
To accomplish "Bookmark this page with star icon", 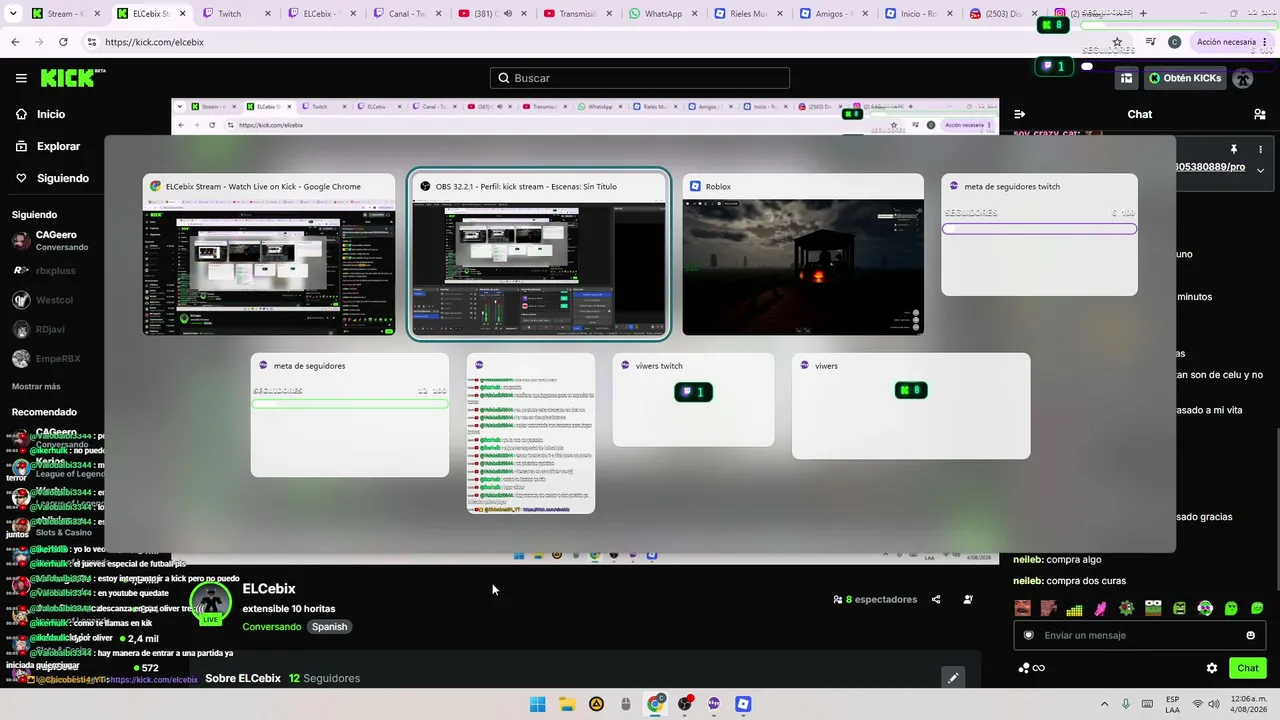I will pos(1117,42).
